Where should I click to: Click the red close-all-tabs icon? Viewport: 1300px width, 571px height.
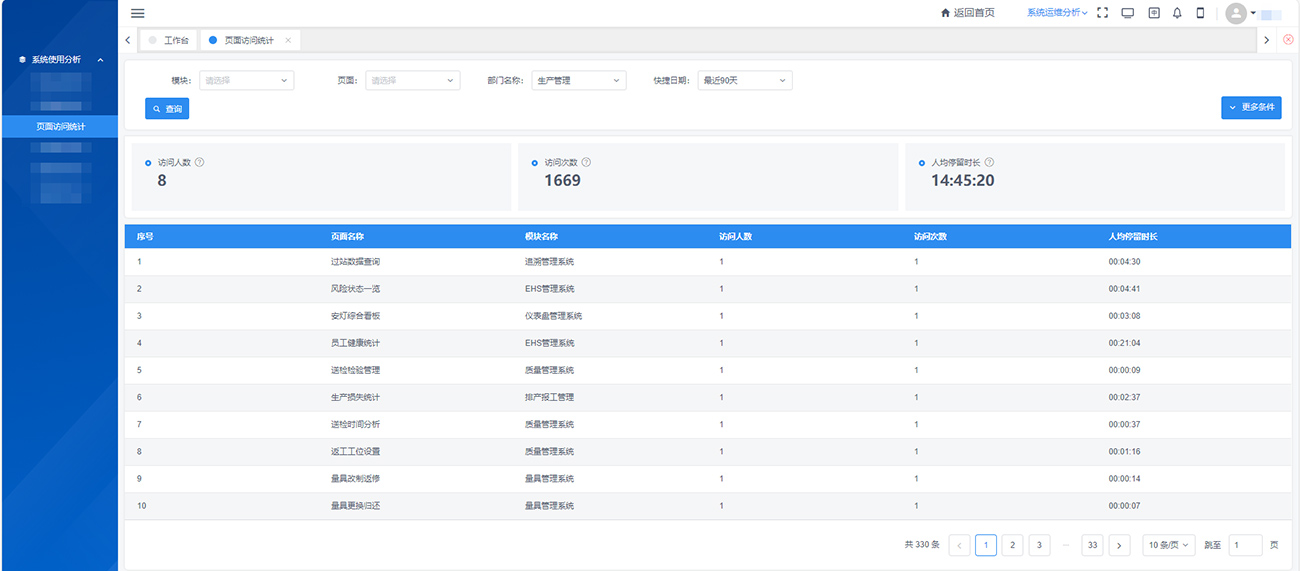pos(1288,40)
